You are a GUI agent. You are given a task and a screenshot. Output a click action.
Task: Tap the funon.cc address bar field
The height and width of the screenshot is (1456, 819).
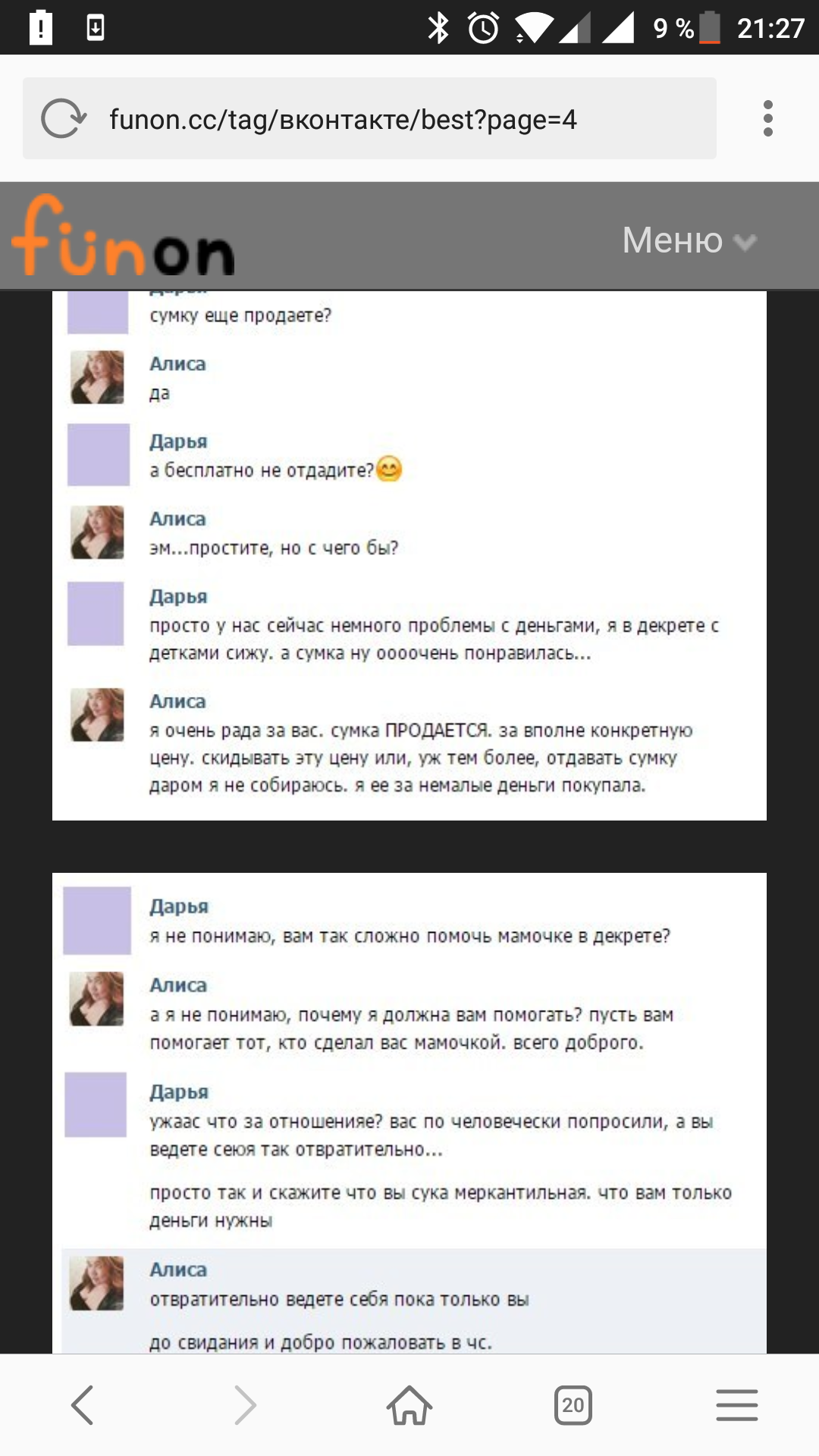click(369, 118)
